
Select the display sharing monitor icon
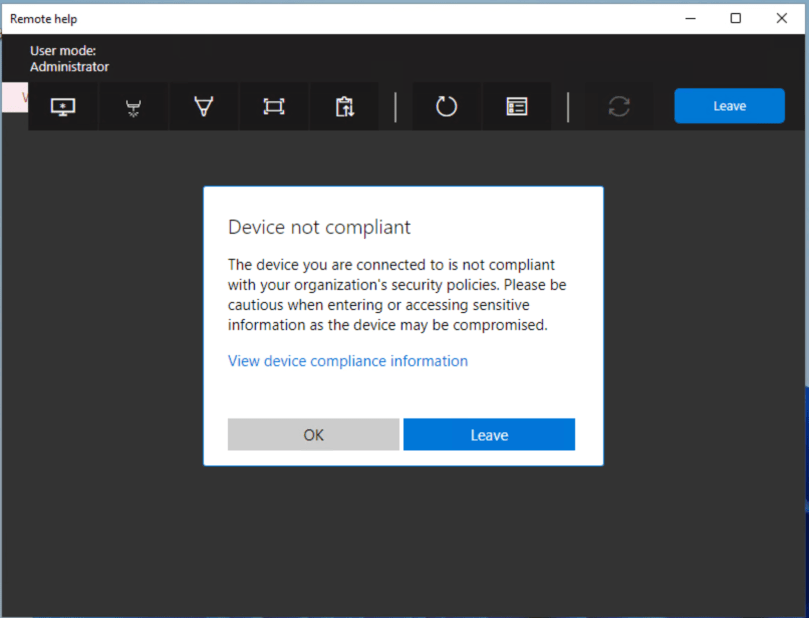pyautogui.click(x=63, y=106)
